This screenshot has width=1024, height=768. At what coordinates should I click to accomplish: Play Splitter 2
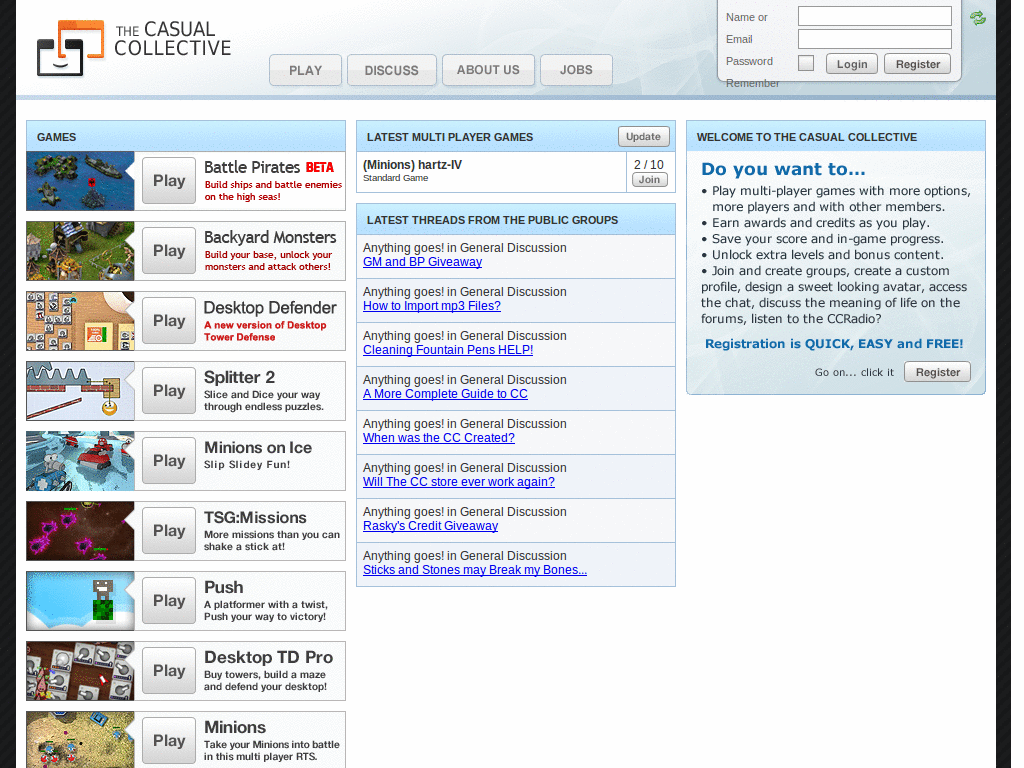point(169,390)
